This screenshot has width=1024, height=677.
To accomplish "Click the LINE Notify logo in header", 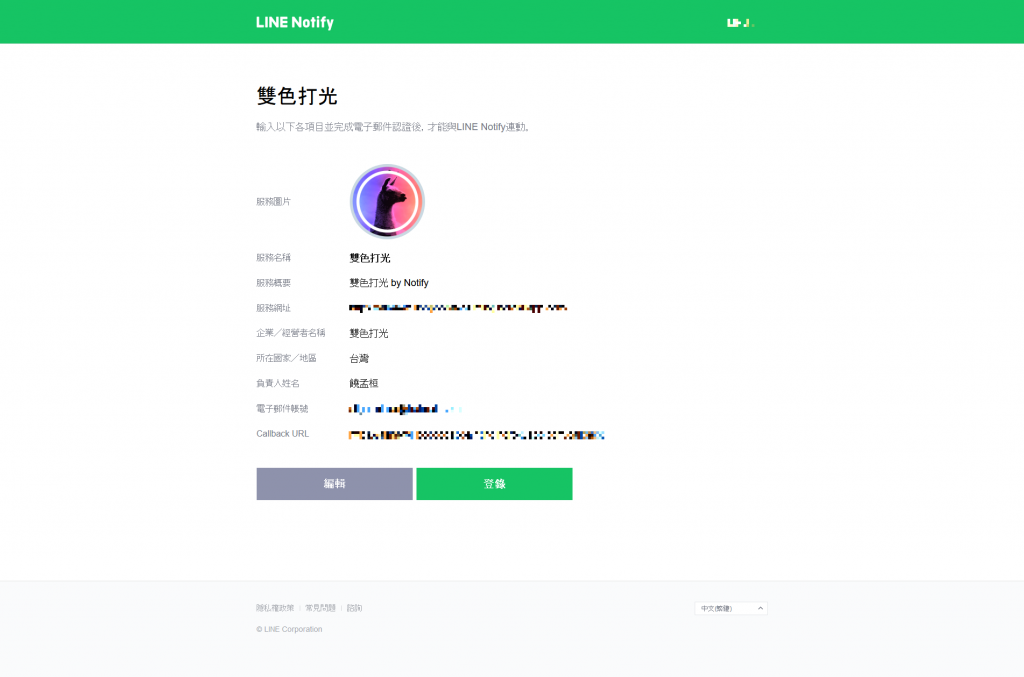I will click(x=295, y=22).
